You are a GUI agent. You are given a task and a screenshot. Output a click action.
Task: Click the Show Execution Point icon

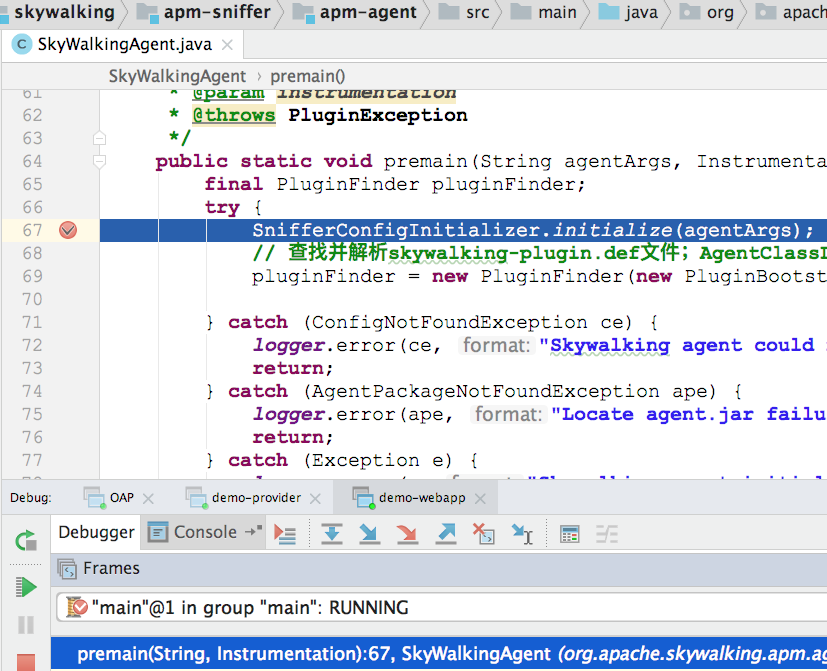tap(285, 534)
